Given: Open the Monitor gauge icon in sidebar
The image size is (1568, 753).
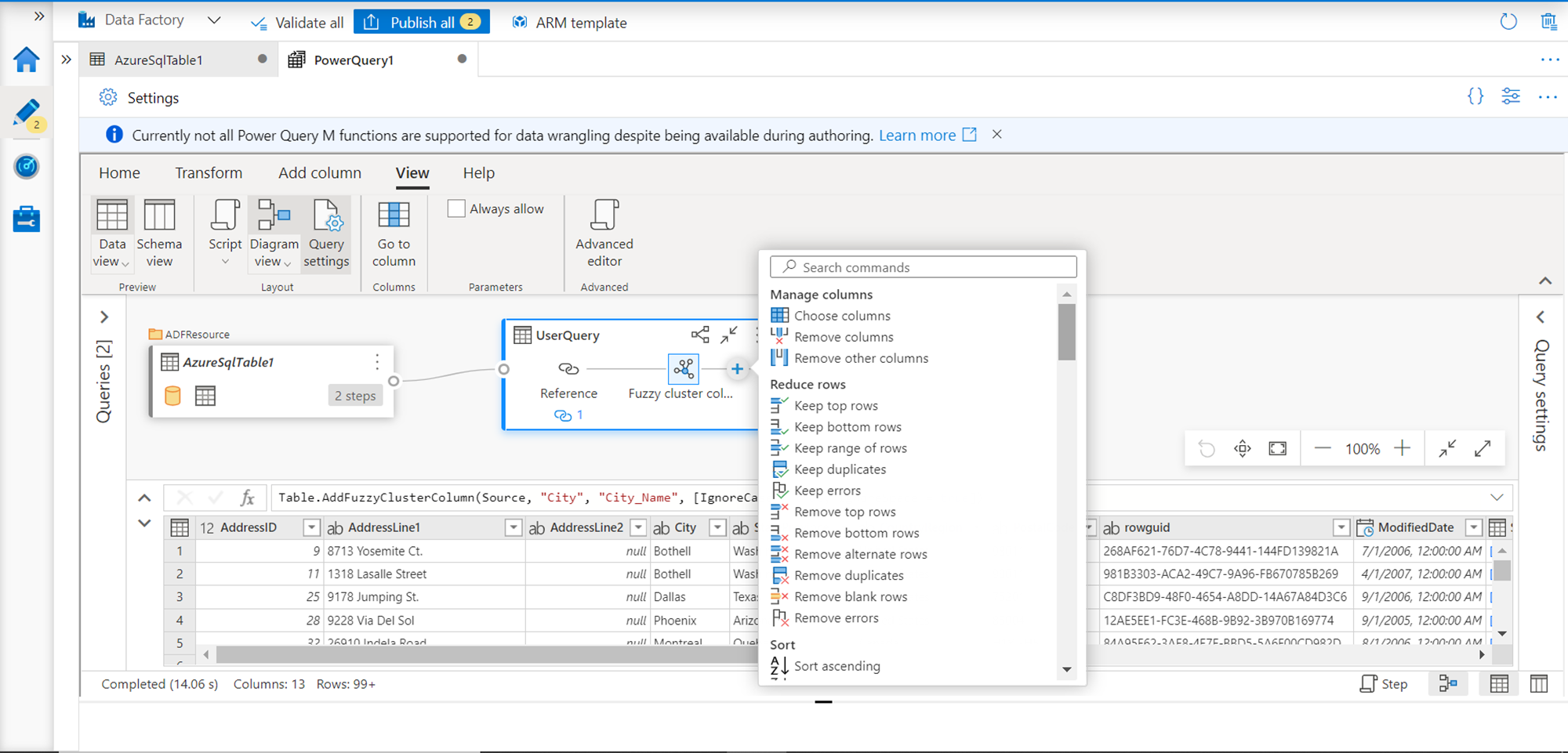Looking at the screenshot, I should point(27,166).
